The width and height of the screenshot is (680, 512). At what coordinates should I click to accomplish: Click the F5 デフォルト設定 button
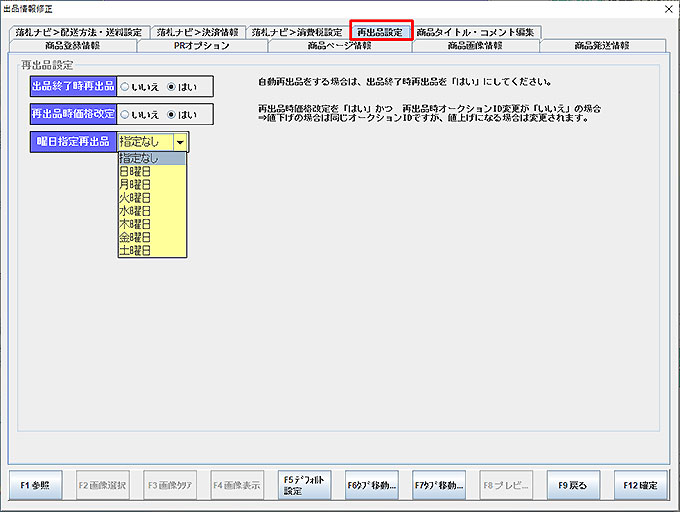[304, 485]
